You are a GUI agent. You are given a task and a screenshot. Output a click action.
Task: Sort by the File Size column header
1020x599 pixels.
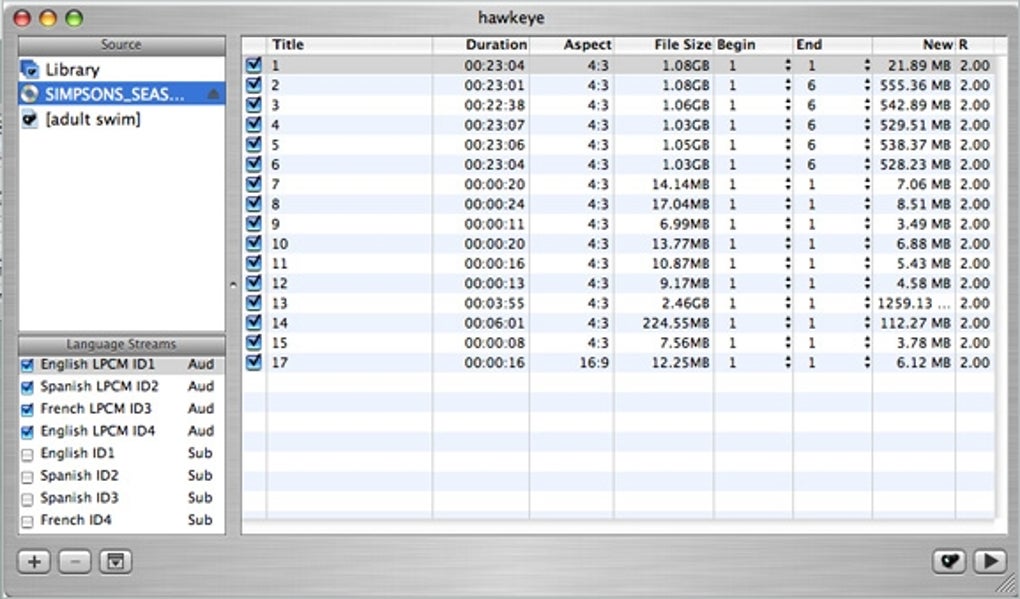(x=664, y=45)
